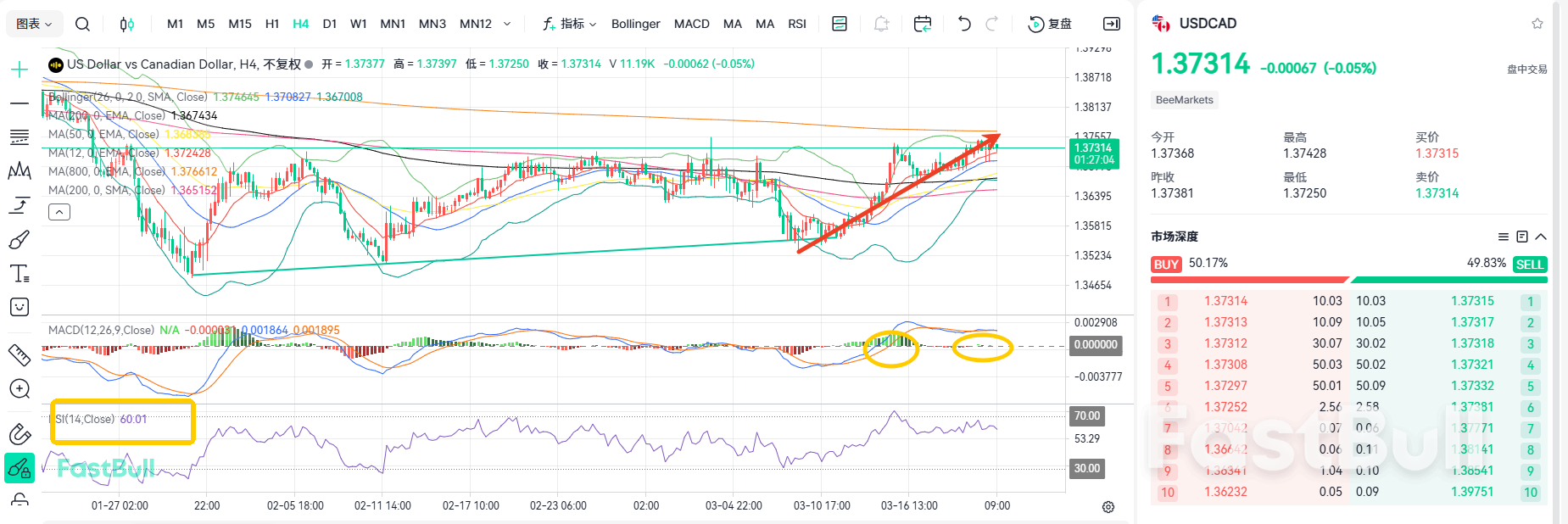Collapse the indicator legend list
The width and height of the screenshot is (1568, 524).
pos(59,212)
